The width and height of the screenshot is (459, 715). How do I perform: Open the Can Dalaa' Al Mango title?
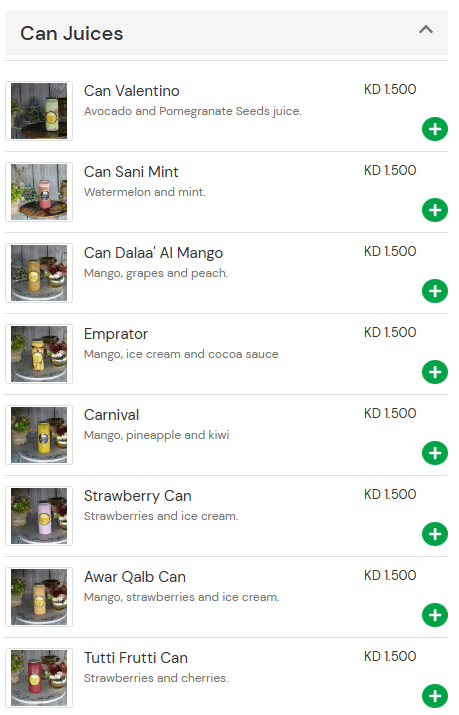(x=153, y=253)
